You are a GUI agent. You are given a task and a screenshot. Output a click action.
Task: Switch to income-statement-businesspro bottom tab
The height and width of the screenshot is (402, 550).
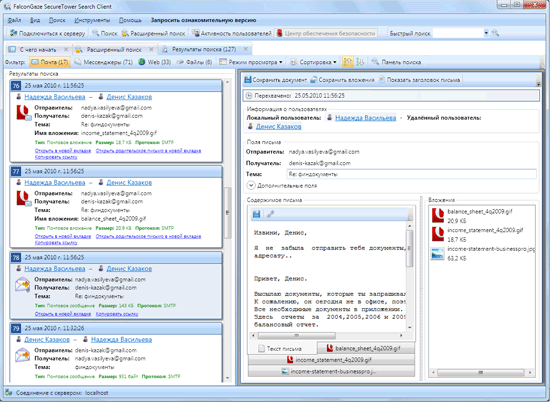coord(331,371)
